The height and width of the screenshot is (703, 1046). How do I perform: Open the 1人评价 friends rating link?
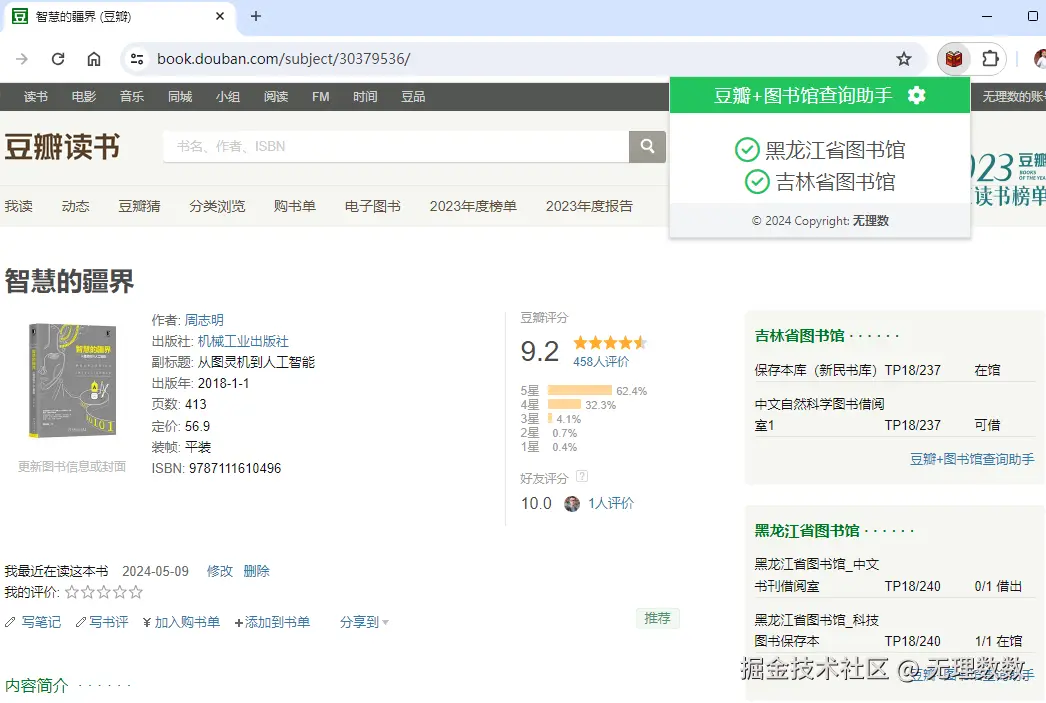(611, 504)
